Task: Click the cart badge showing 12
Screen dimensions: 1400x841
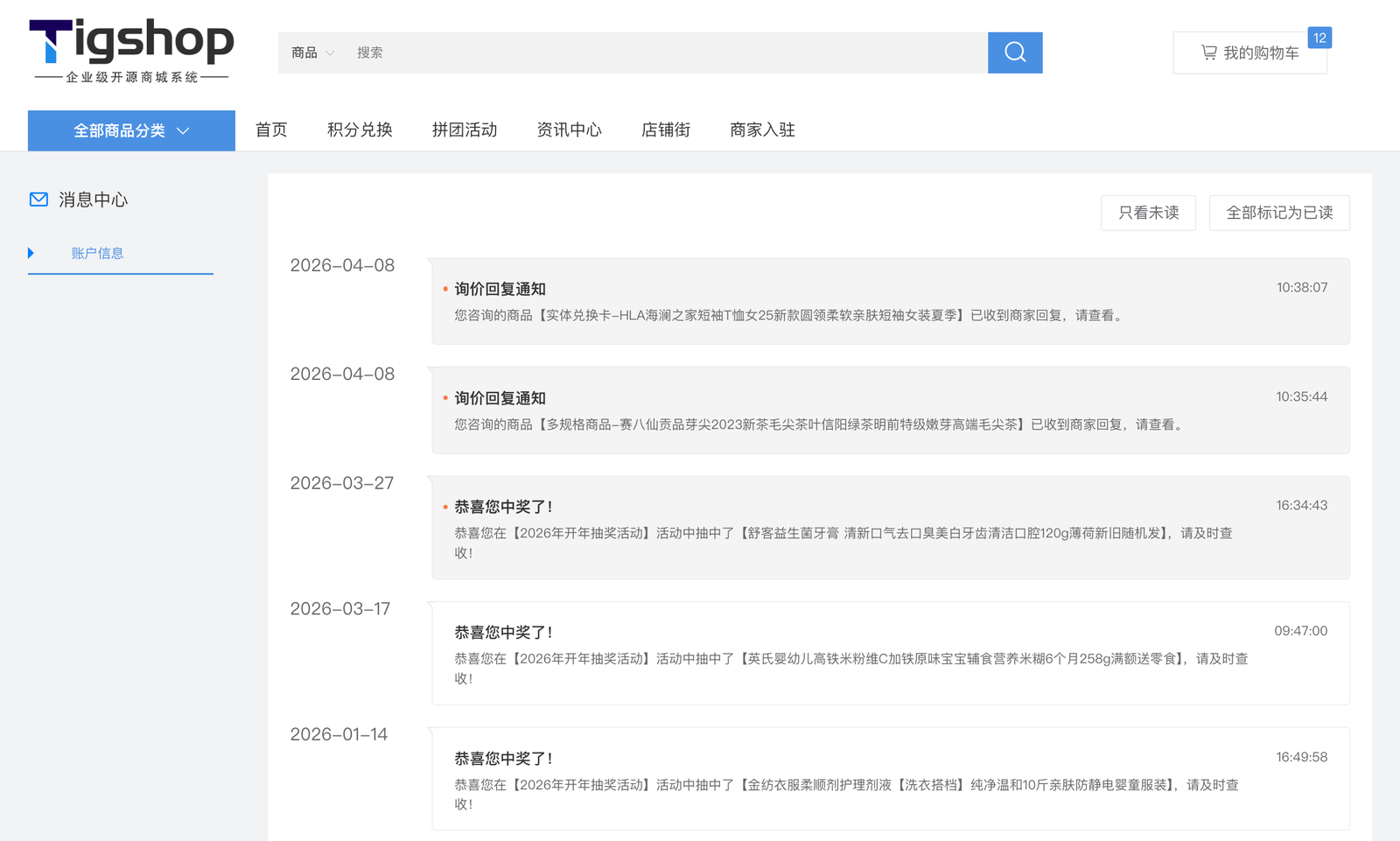Action: point(1319,38)
